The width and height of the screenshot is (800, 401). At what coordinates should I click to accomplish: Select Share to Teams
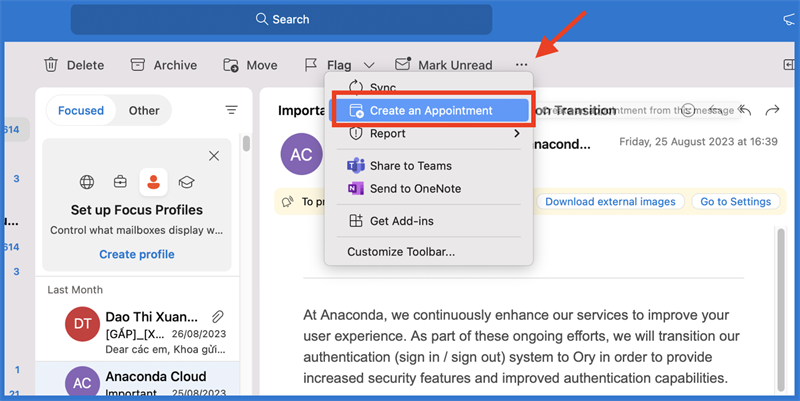point(429,166)
